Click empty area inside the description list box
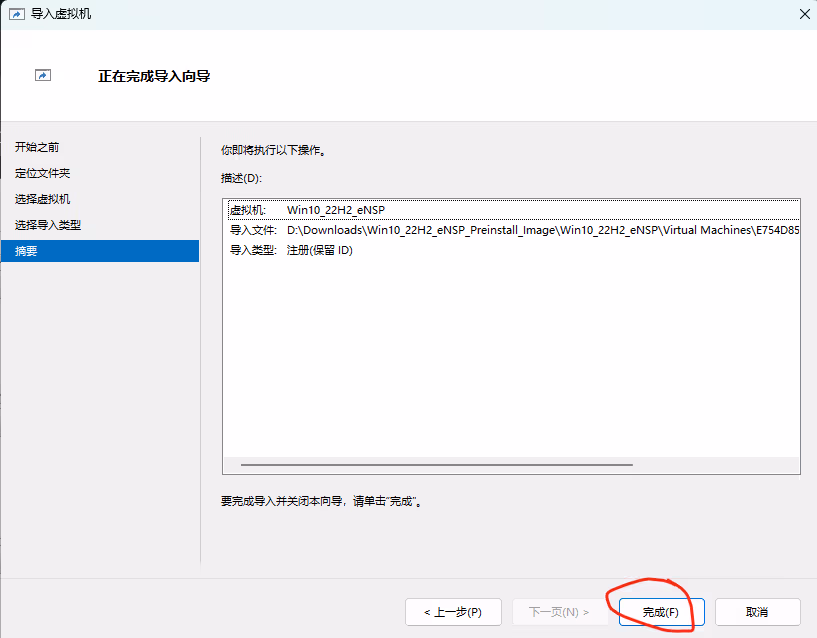Image resolution: width=817 pixels, height=638 pixels. coord(510,360)
